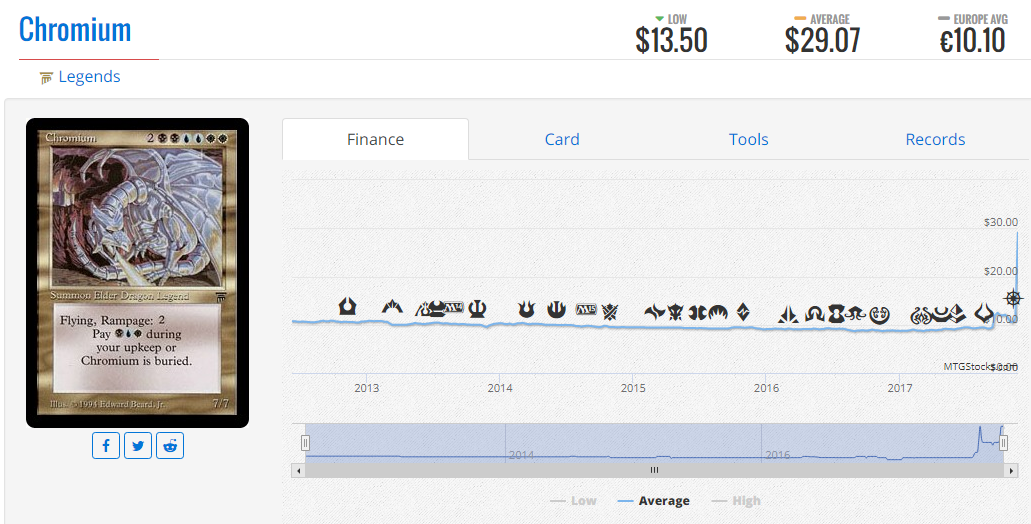Click the Aether Revolt set symbol
The image size is (1031, 524).
921,316
